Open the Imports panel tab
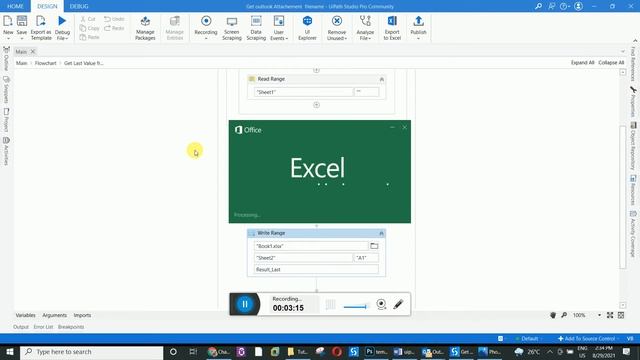640x360 pixels. point(82,315)
